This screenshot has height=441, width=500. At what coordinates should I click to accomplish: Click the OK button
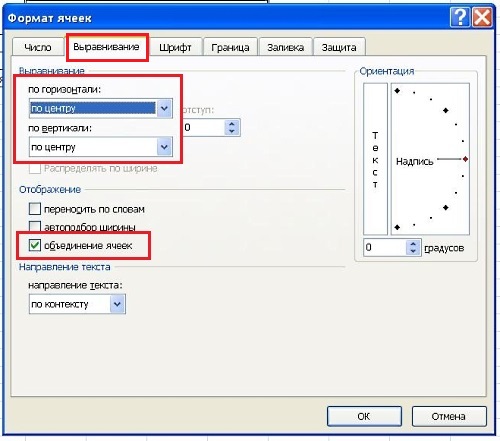tap(364, 416)
